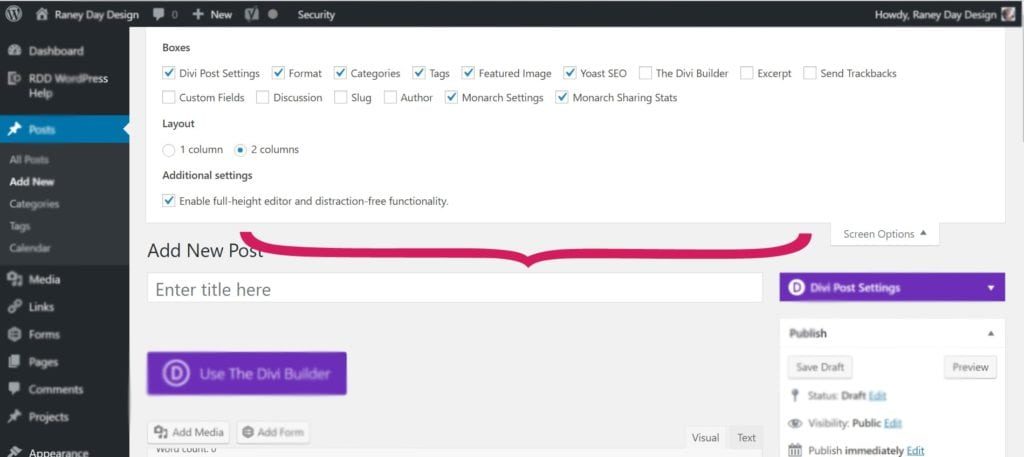Screen dimensions: 1024x457
Task: Edit the post Status link
Action: click(x=877, y=396)
